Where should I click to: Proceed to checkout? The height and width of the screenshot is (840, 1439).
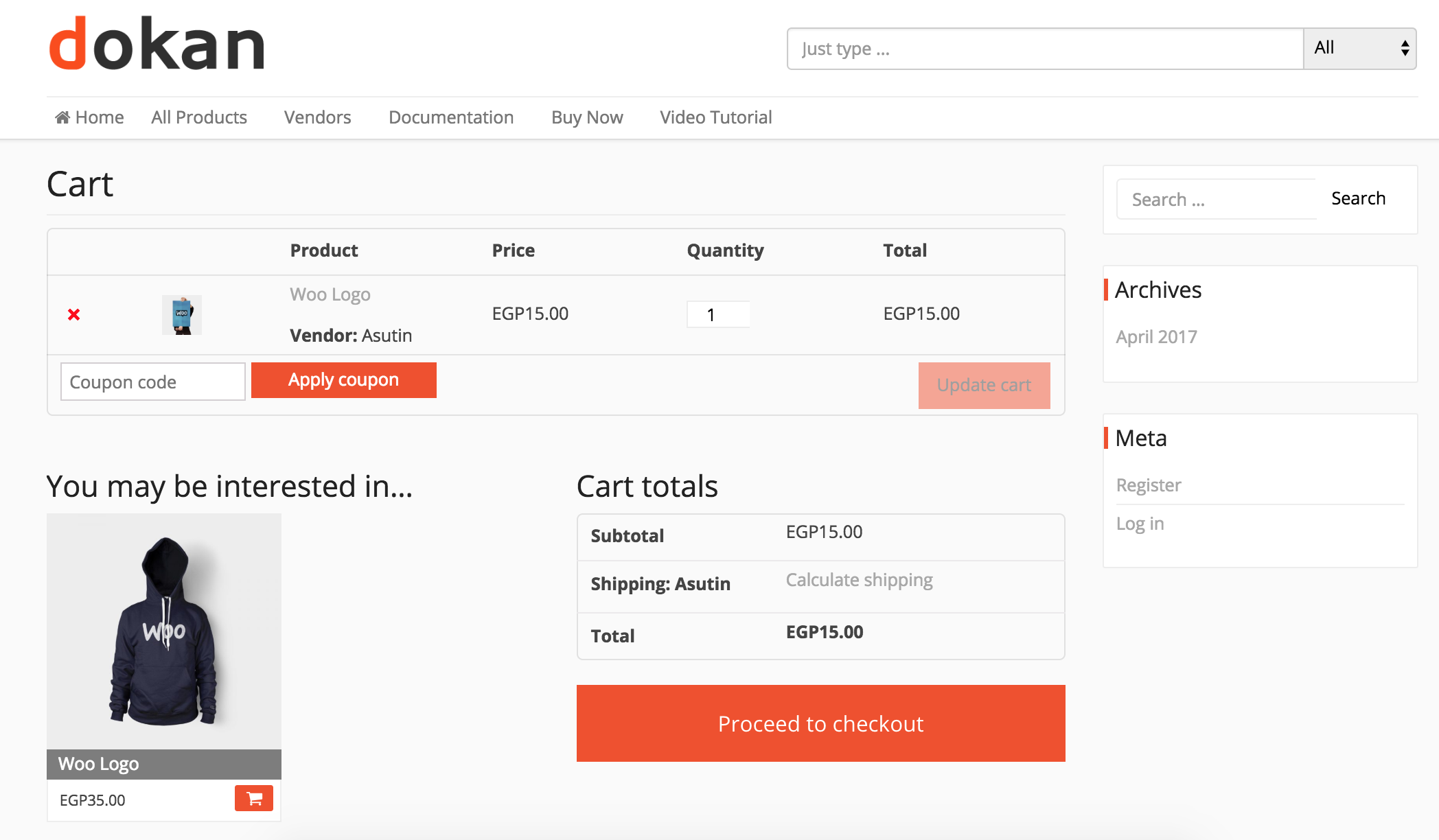(x=820, y=723)
